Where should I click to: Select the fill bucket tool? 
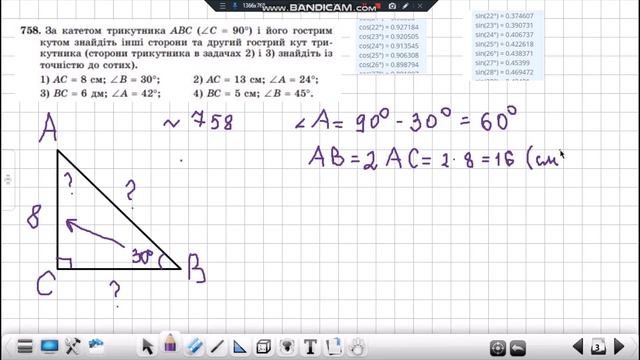point(287,347)
